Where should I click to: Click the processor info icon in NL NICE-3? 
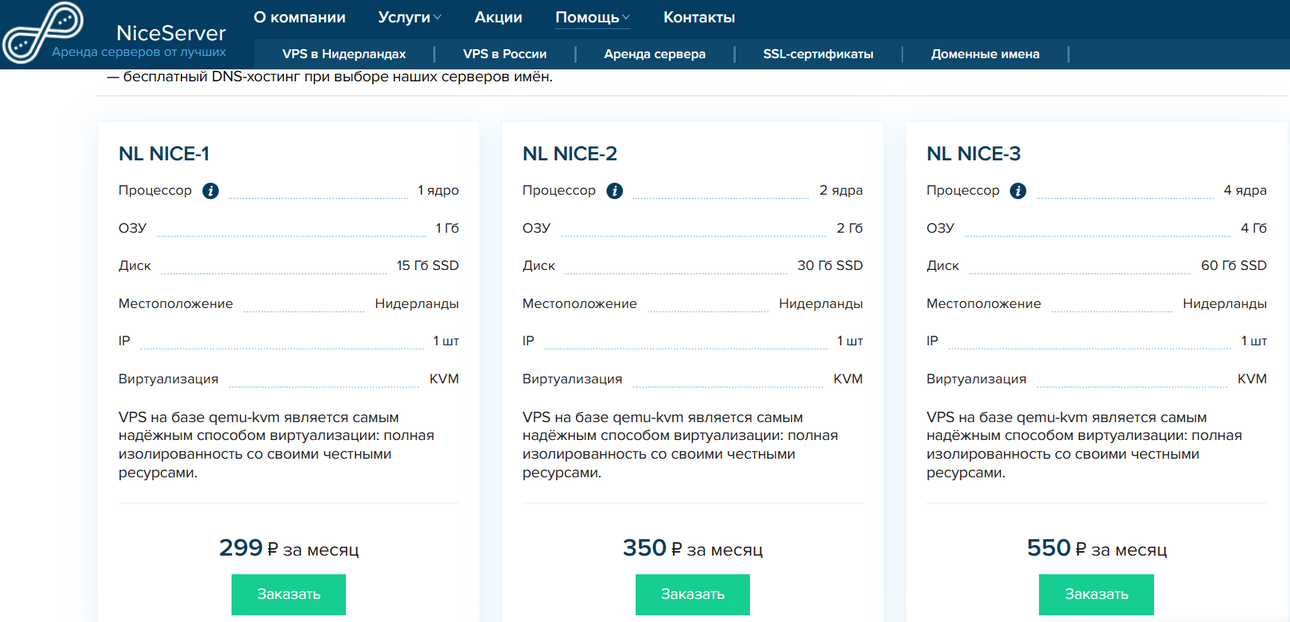tap(1018, 191)
